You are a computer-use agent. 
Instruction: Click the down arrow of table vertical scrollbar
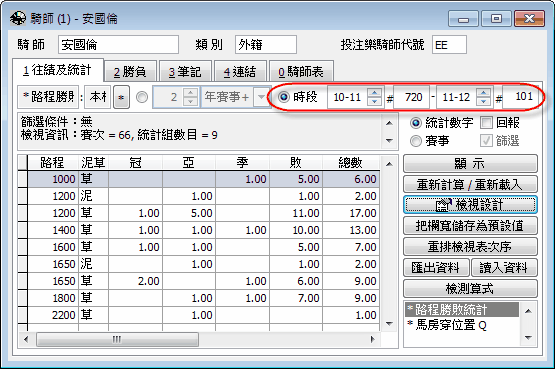pyautogui.click(x=389, y=323)
